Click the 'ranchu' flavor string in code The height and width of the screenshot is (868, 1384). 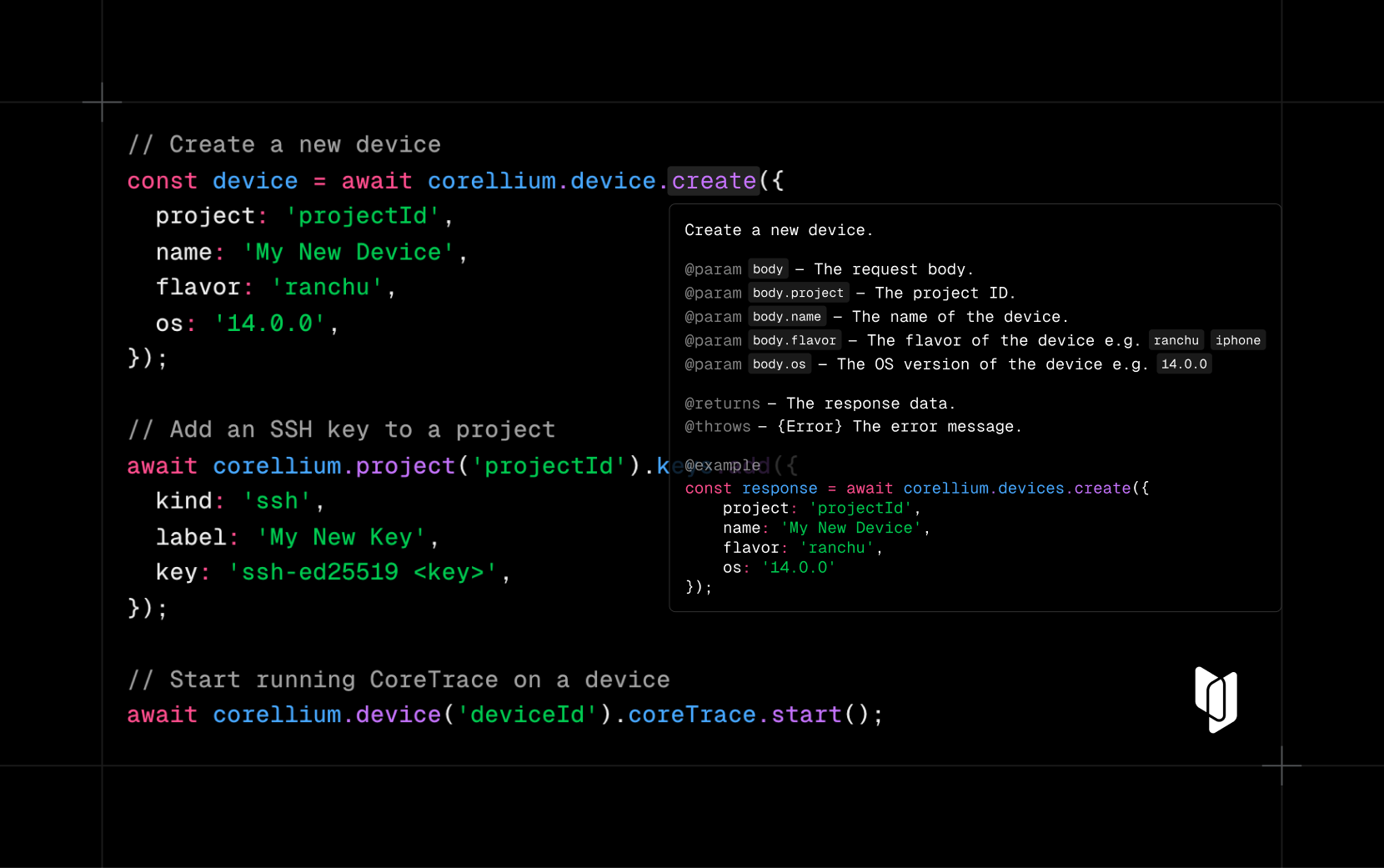pyautogui.click(x=327, y=287)
